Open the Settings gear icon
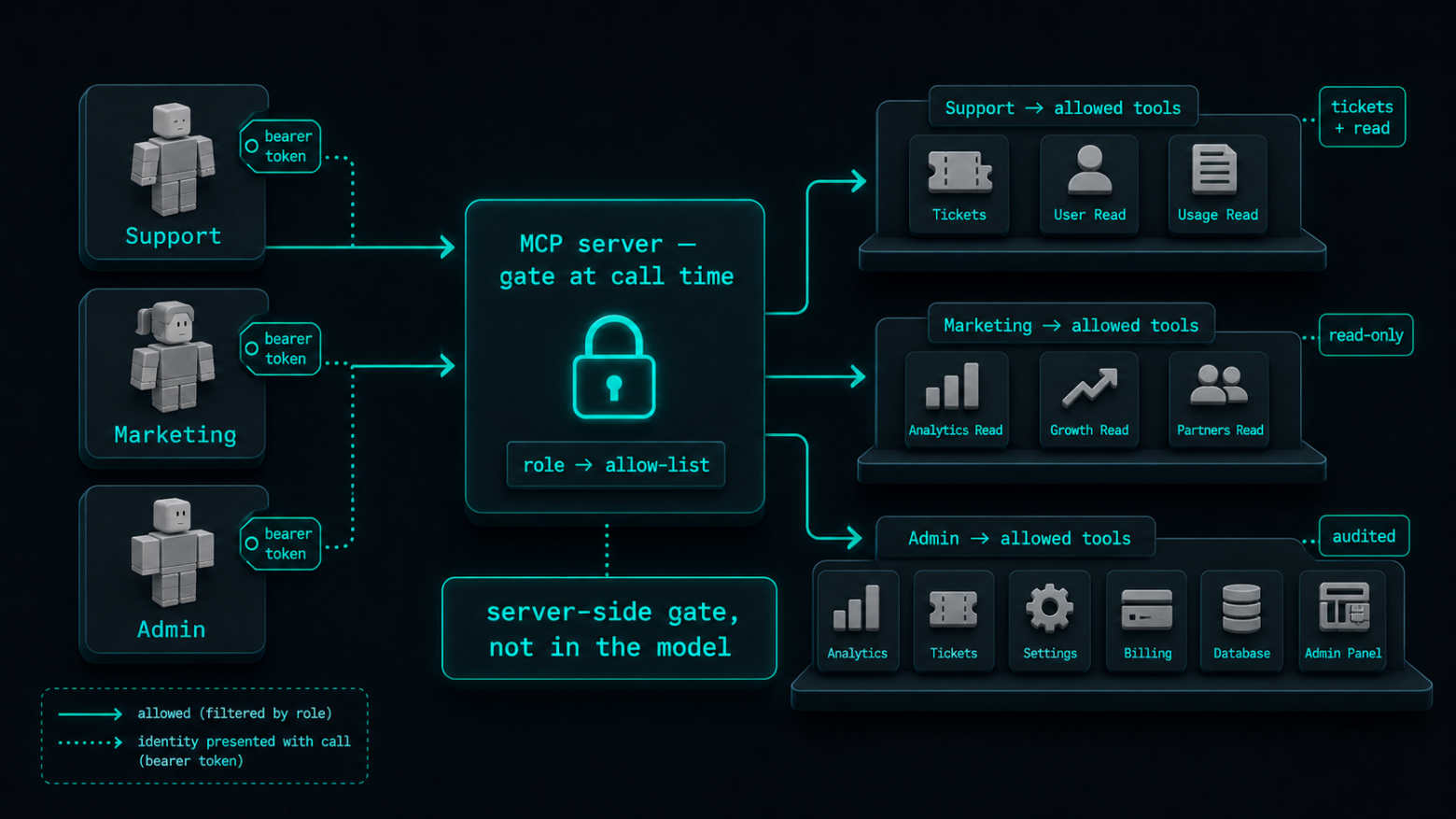Screen dimensions: 1456x819 pyautogui.click(x=1049, y=608)
